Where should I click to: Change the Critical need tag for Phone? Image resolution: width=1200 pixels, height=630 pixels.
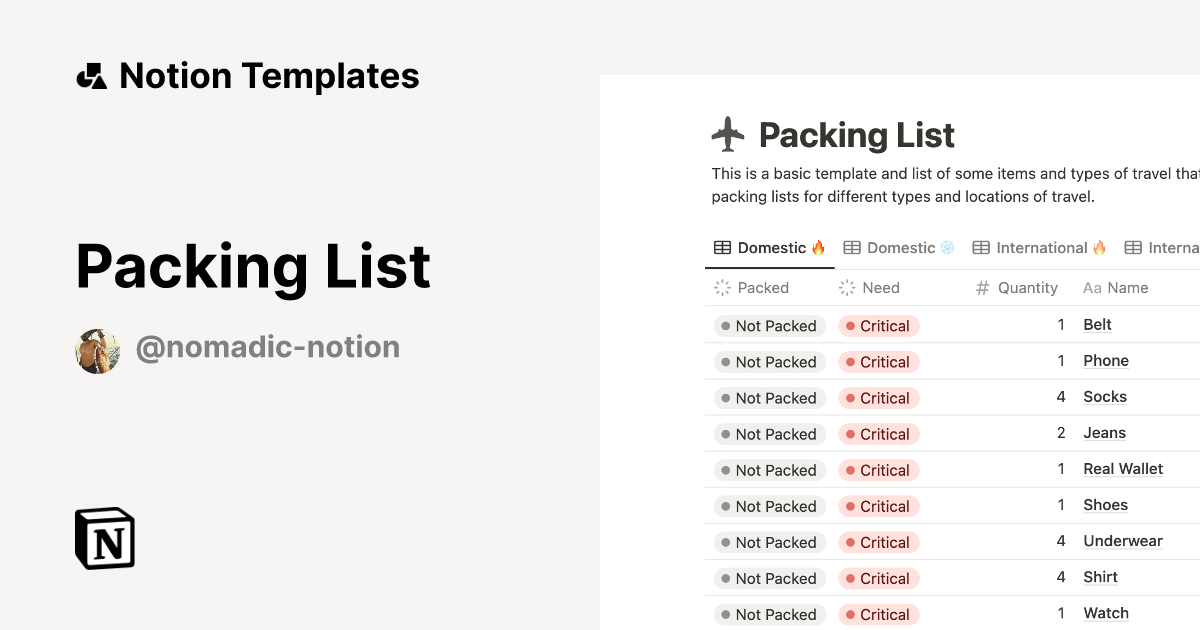pyautogui.click(x=878, y=362)
